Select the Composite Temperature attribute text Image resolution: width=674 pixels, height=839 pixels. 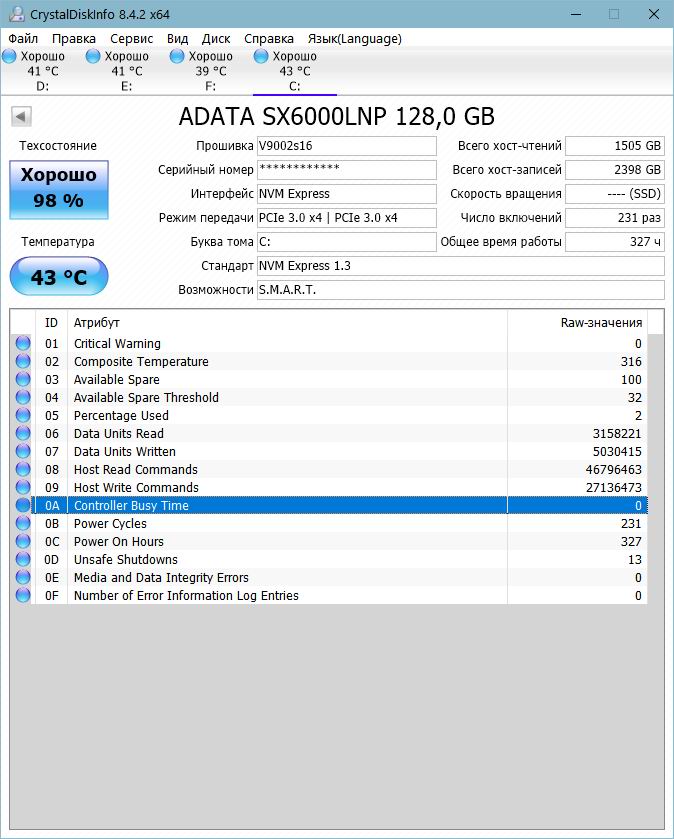141,362
